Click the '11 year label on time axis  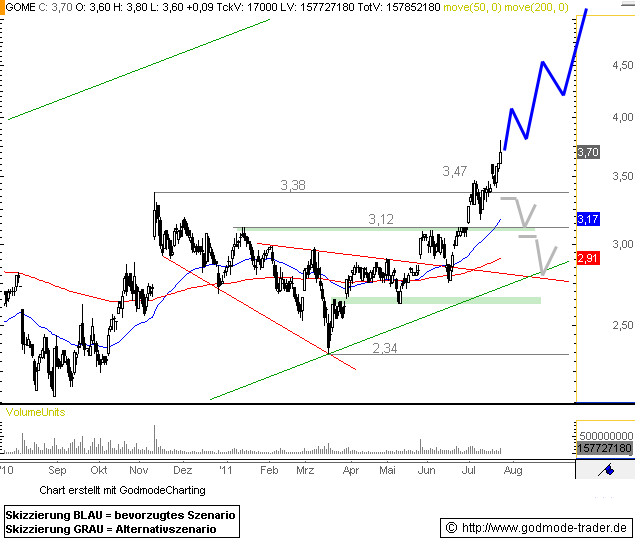pos(226,470)
